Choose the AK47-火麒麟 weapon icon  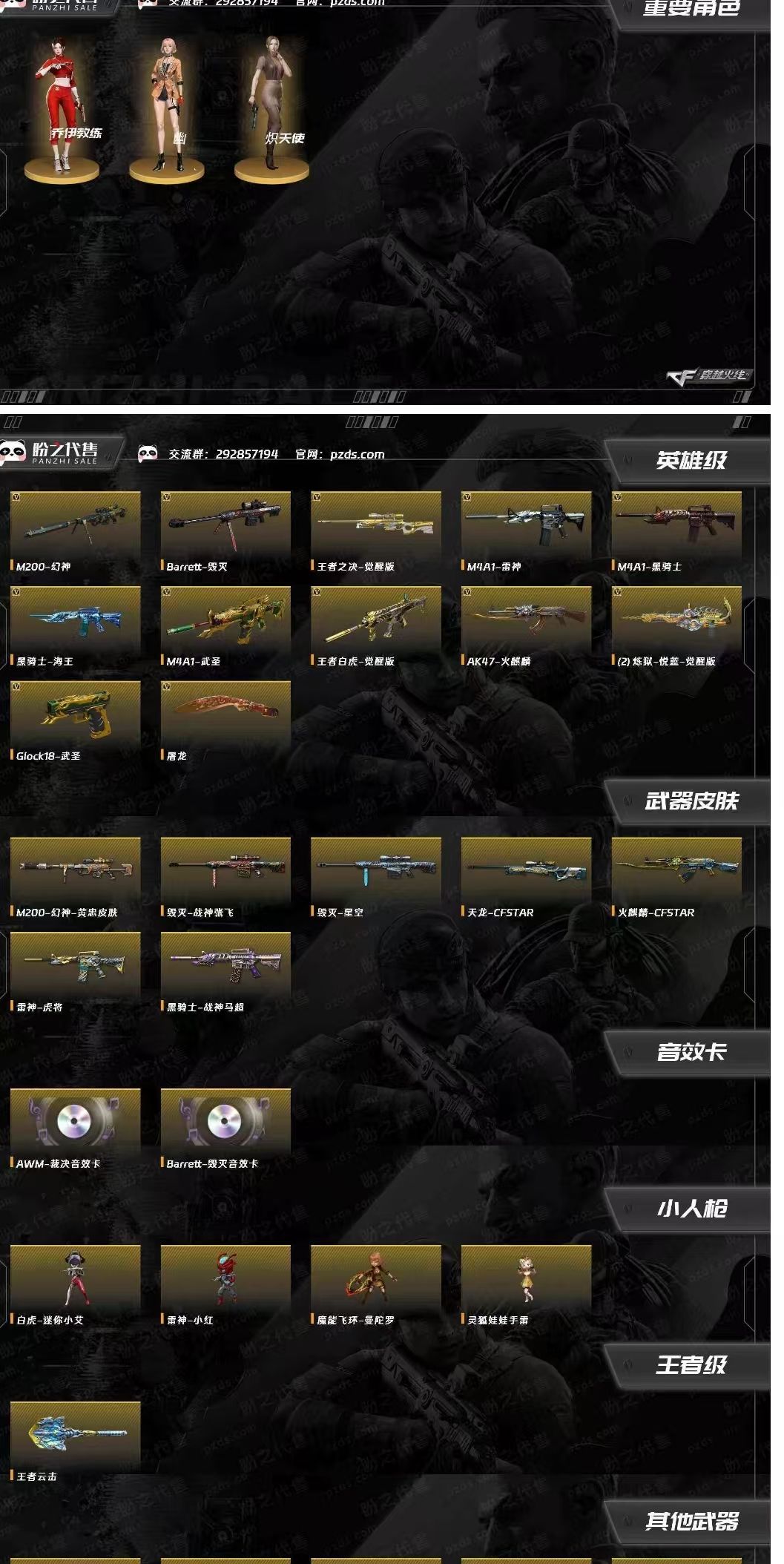(526, 619)
